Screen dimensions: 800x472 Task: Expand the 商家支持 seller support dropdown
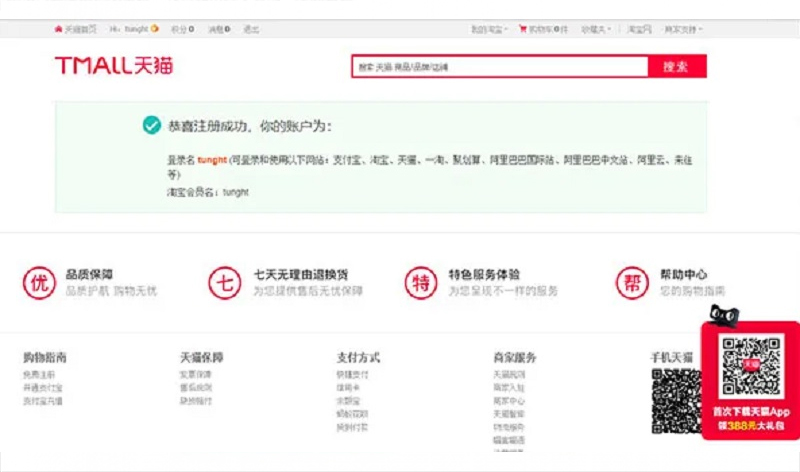point(683,30)
